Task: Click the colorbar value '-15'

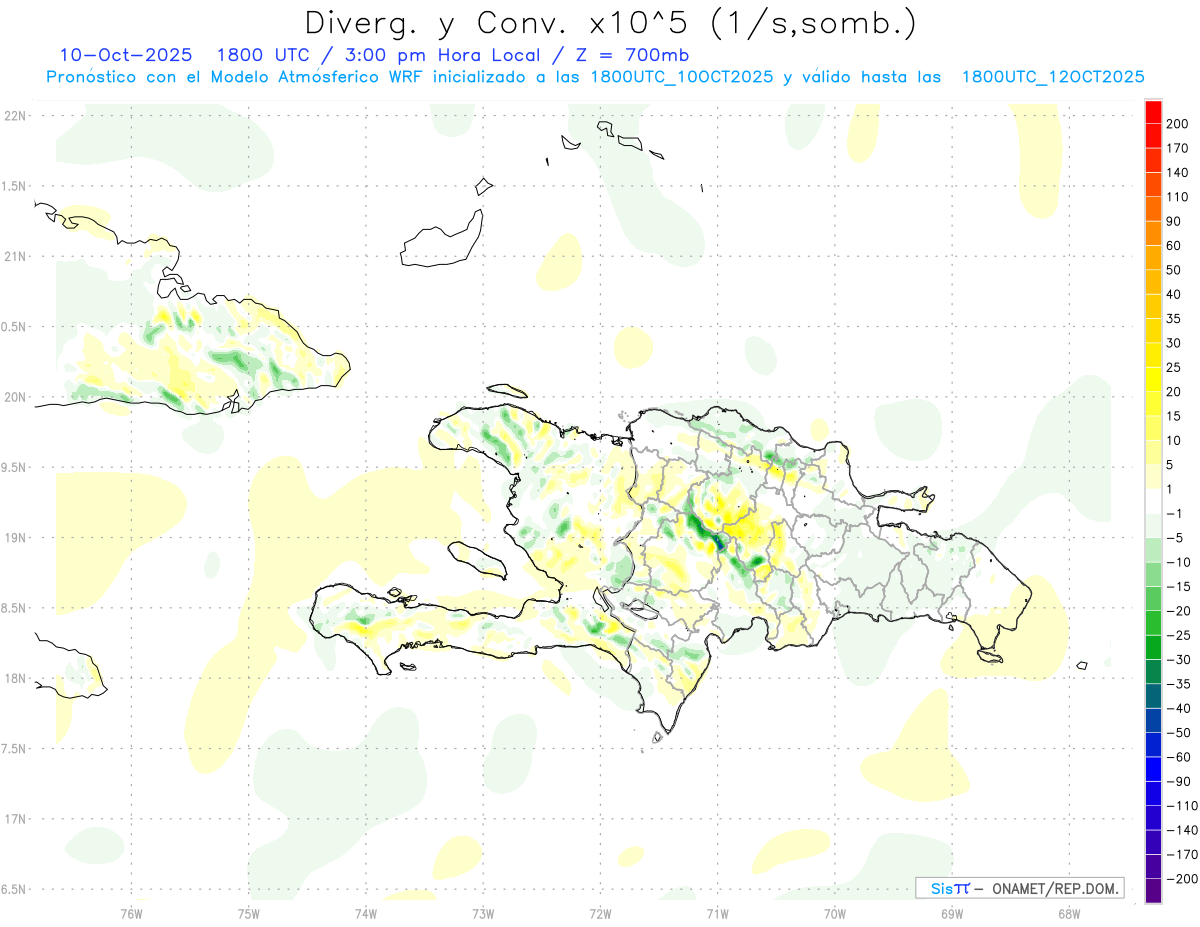Action: [1179, 586]
